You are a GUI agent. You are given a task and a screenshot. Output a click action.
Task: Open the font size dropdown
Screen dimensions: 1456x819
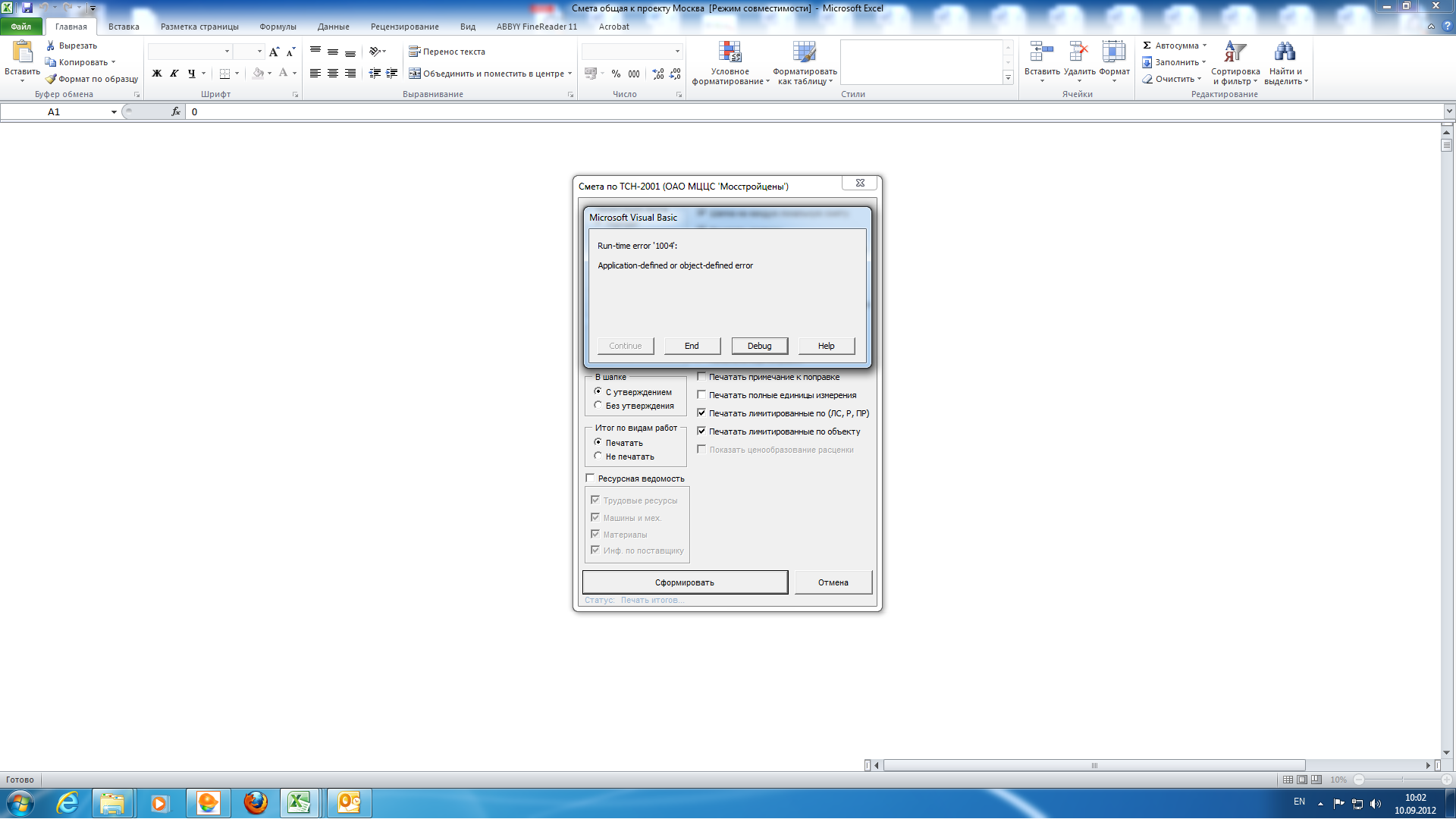click(x=259, y=52)
